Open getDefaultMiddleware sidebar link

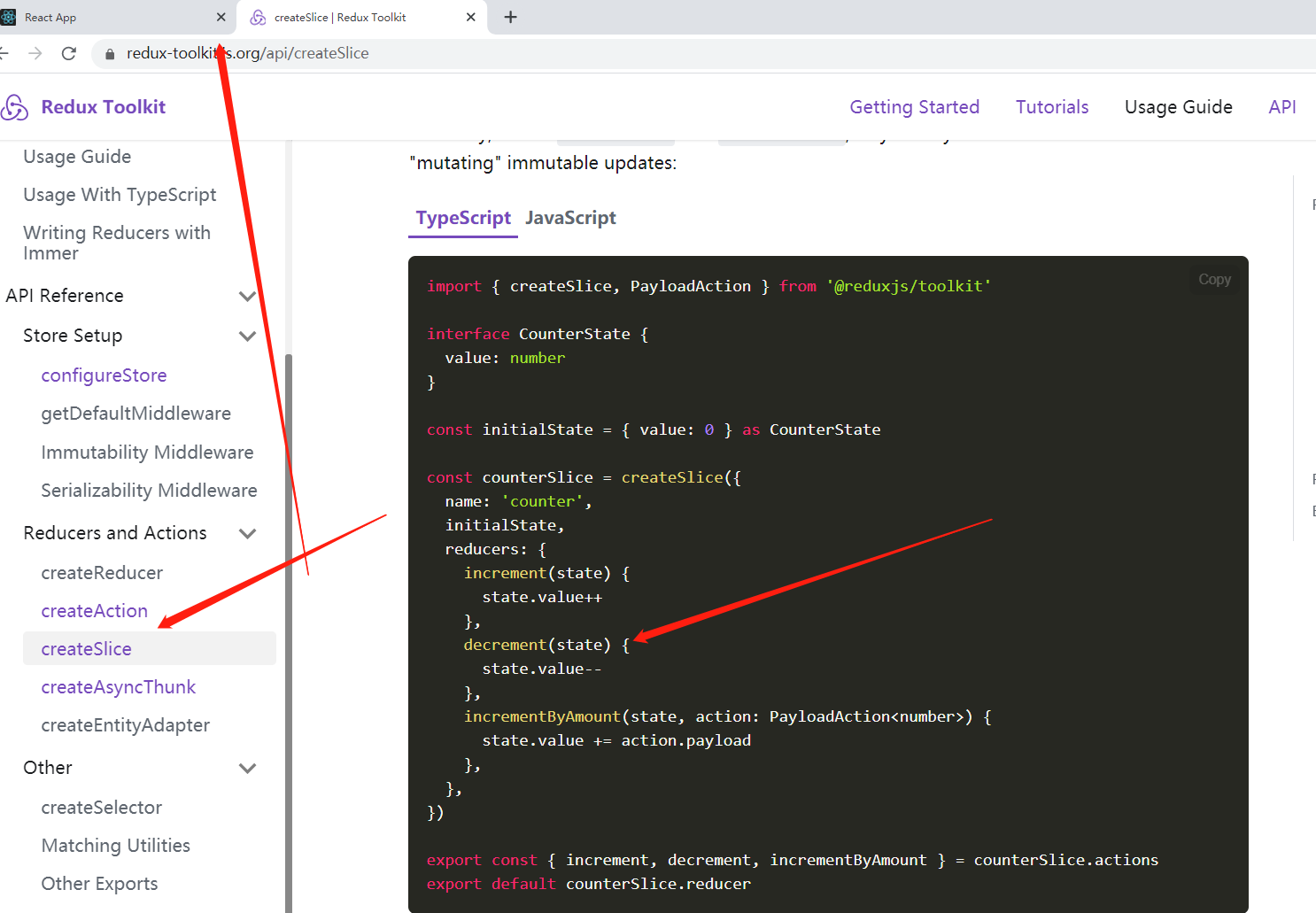135,414
